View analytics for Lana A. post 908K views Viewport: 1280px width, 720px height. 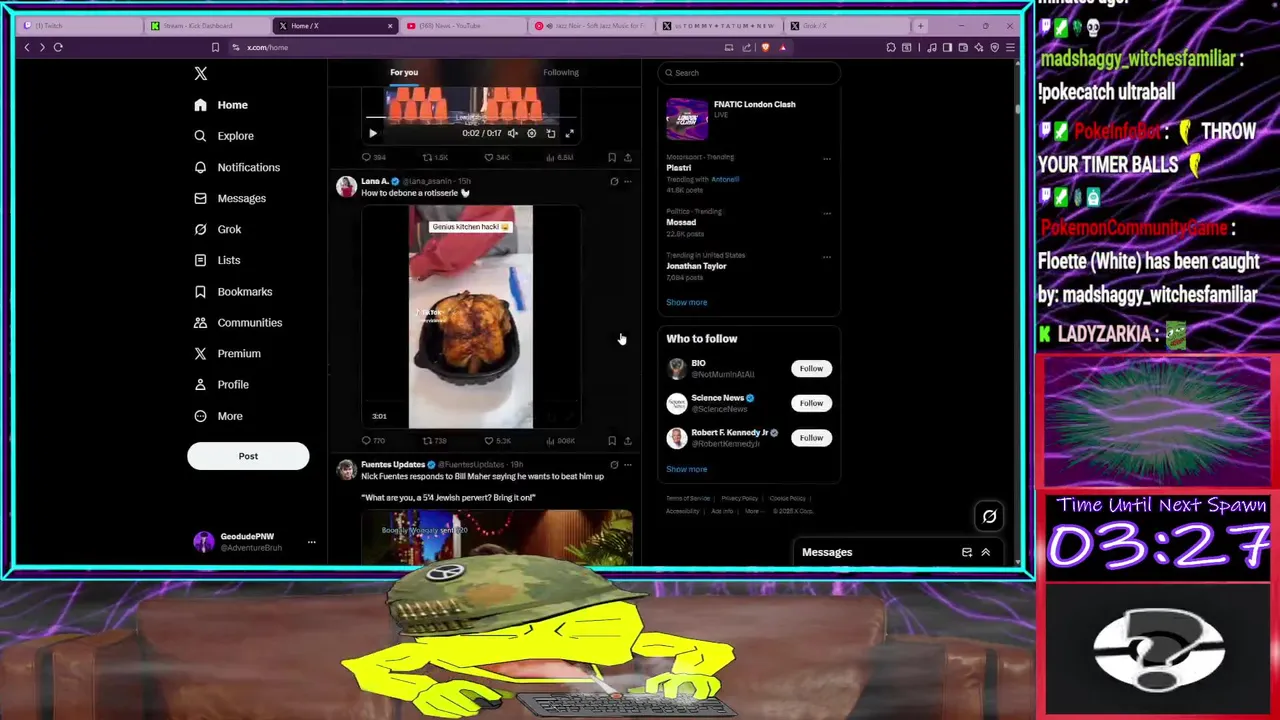tap(560, 440)
